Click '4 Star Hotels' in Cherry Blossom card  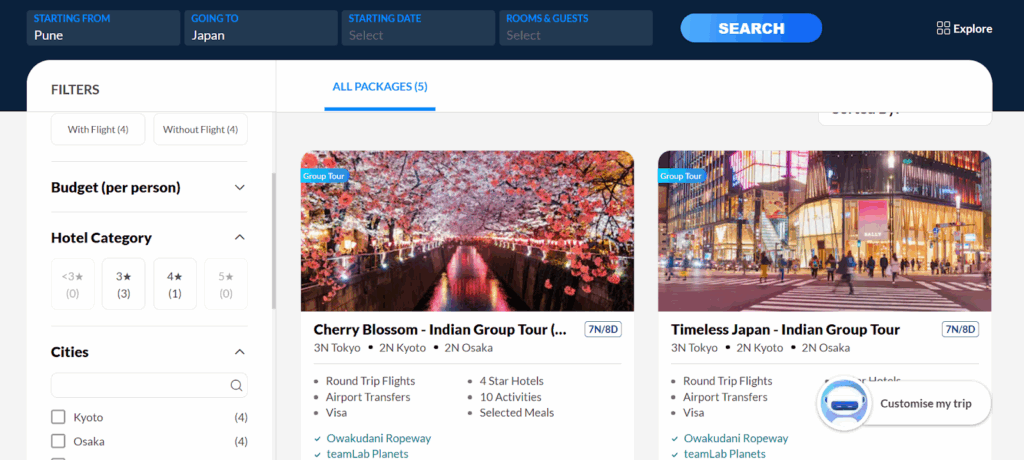[511, 381]
